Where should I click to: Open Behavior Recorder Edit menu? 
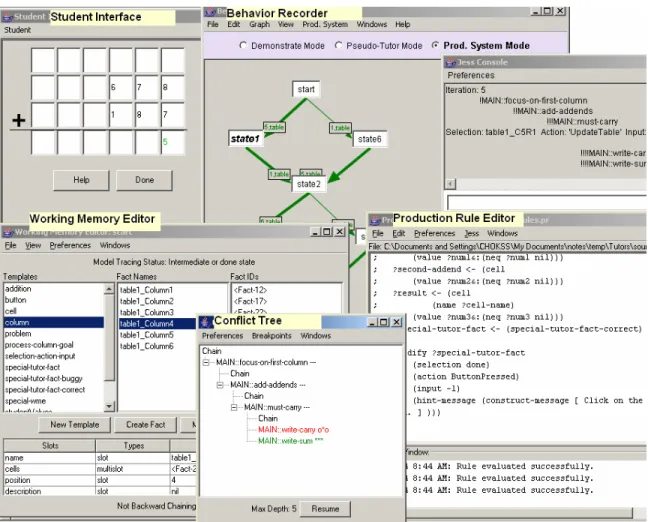click(x=233, y=24)
